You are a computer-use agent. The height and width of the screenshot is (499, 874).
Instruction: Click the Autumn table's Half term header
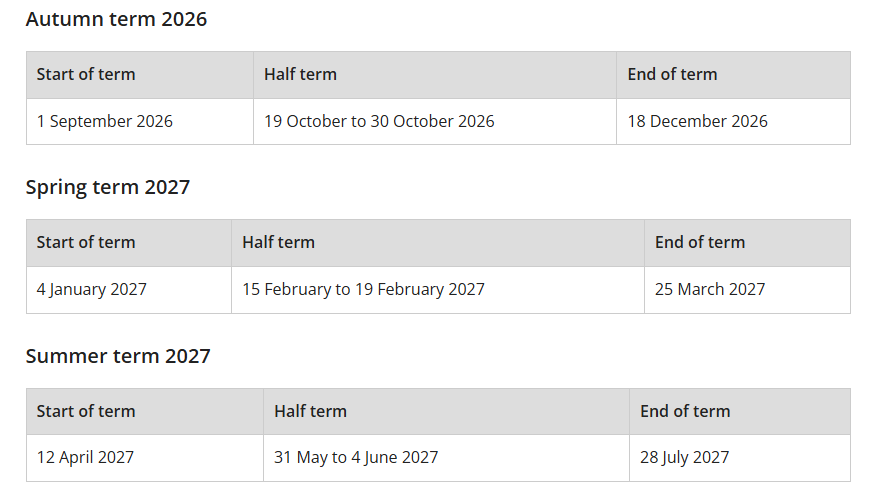tap(300, 74)
